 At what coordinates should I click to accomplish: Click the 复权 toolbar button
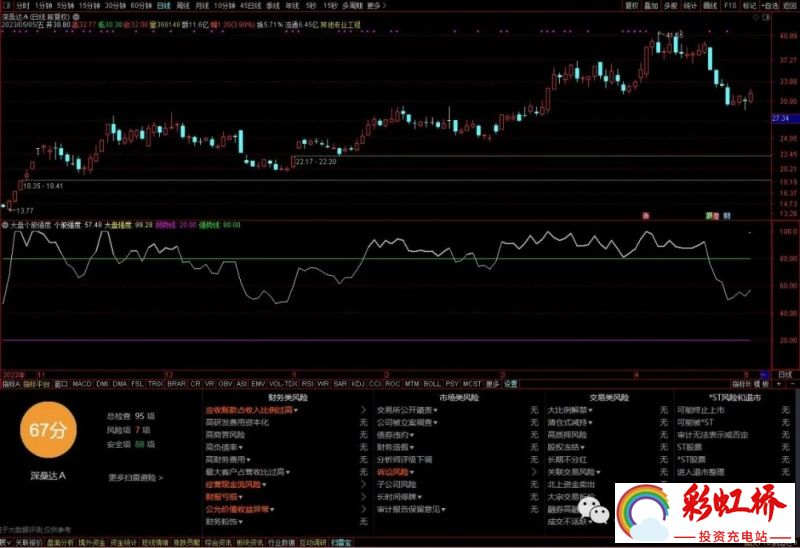(632, 6)
